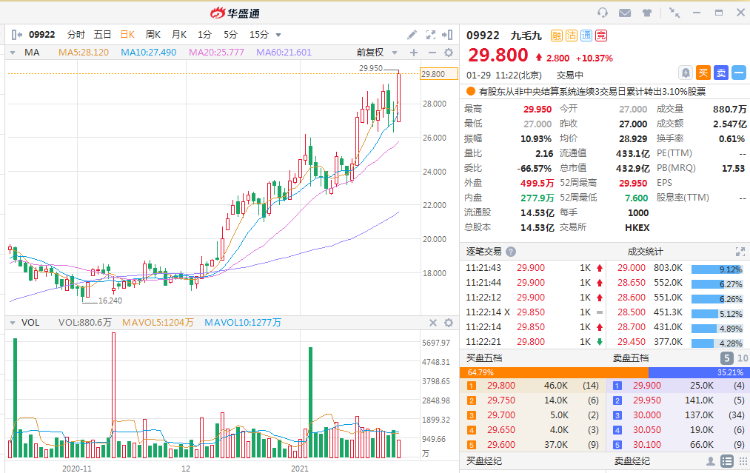750x473 pixels.
Task: Open the 逐笔交易 help question mark
Action: click(511, 251)
